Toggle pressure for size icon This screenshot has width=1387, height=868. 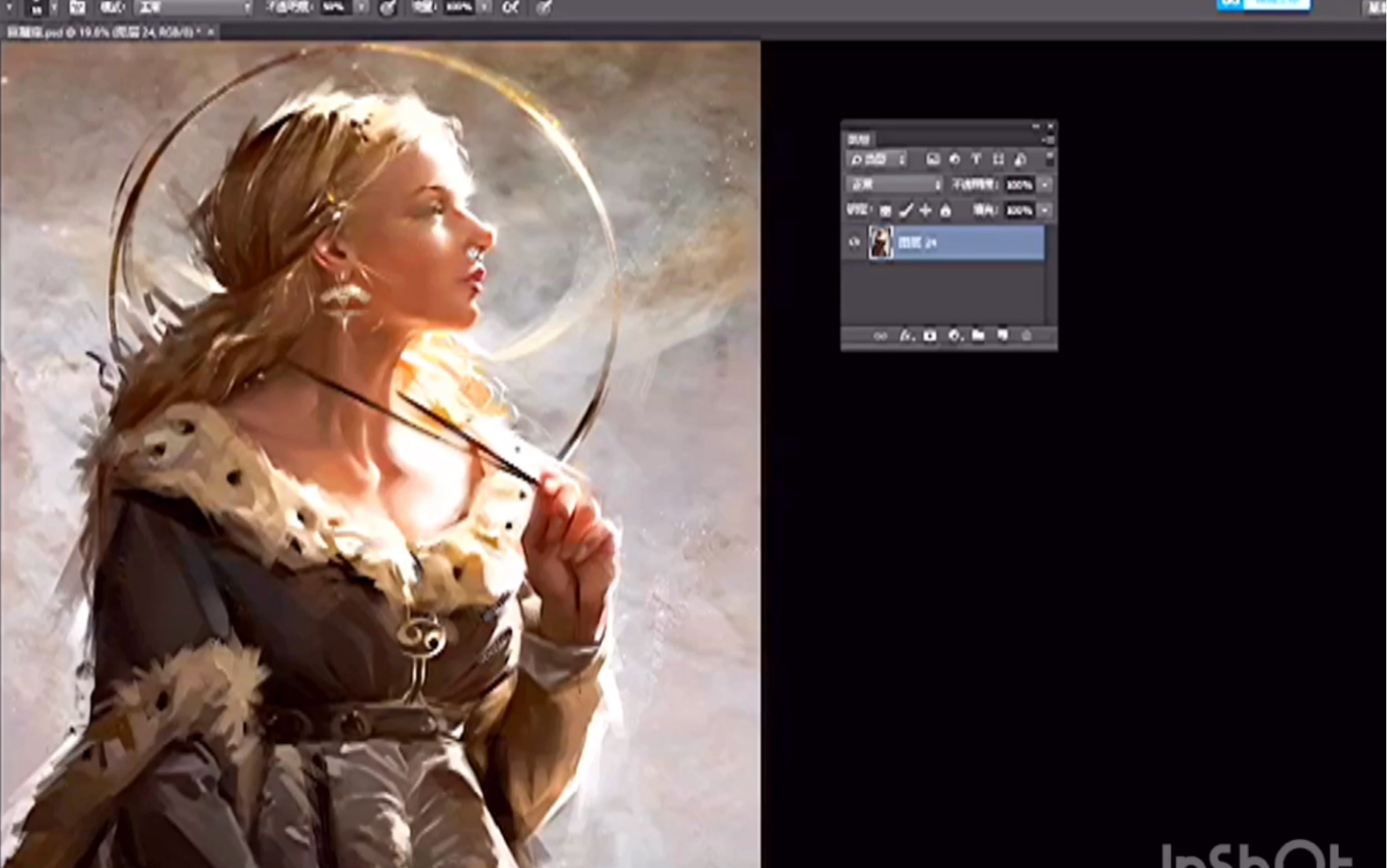click(544, 7)
